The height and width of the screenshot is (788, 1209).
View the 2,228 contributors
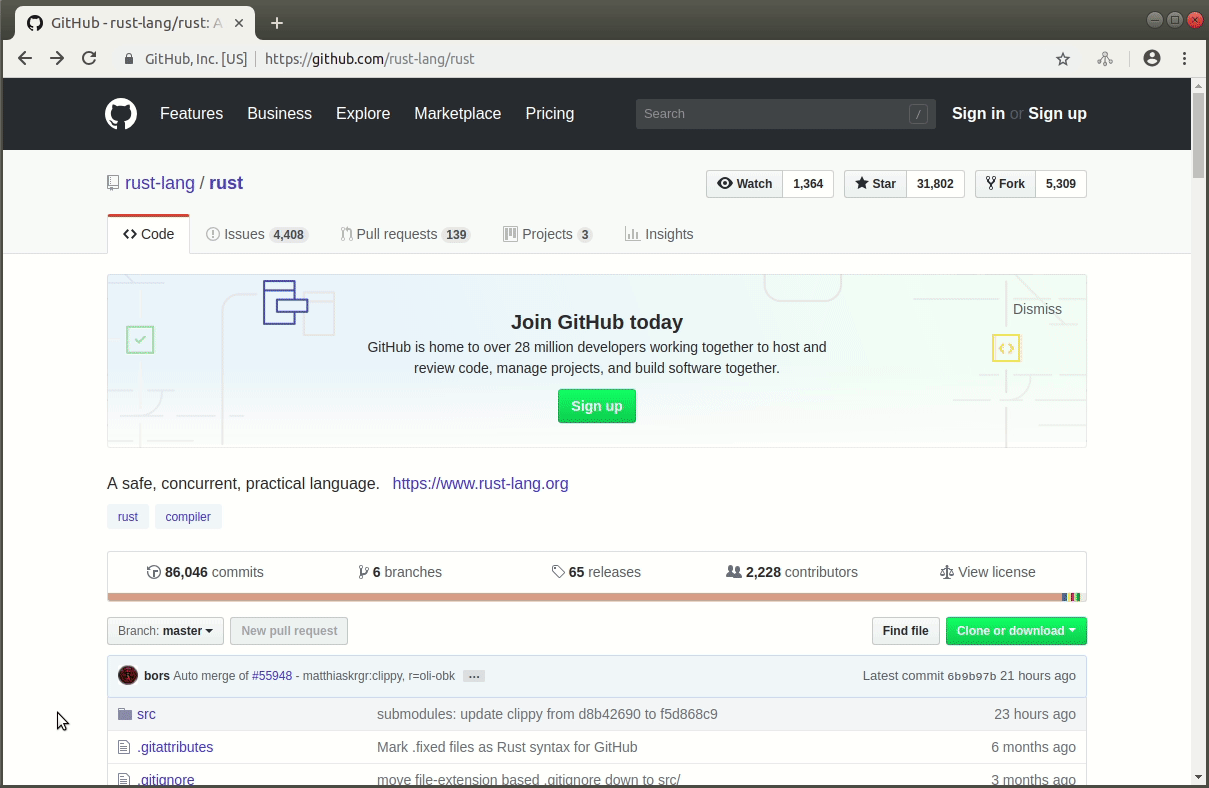tap(792, 572)
